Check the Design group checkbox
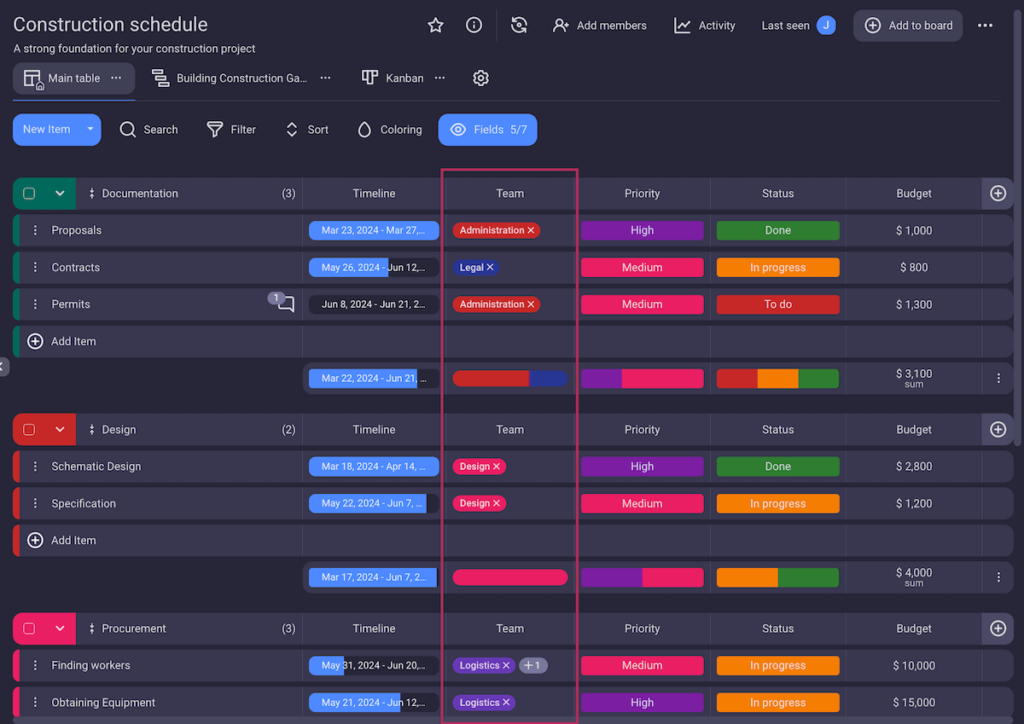Screen dimensions: 1024x724 pyautogui.click(x=27, y=429)
